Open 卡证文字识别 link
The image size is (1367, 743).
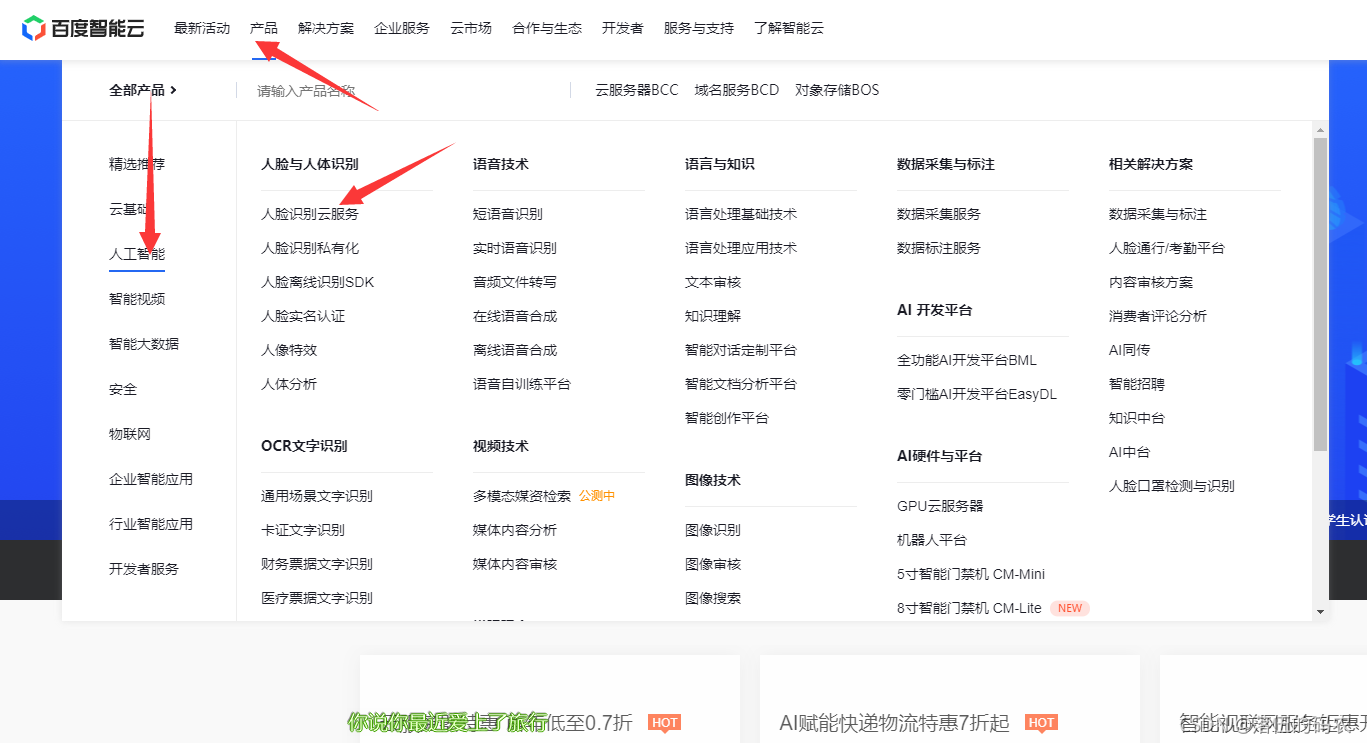pyautogui.click(x=303, y=530)
